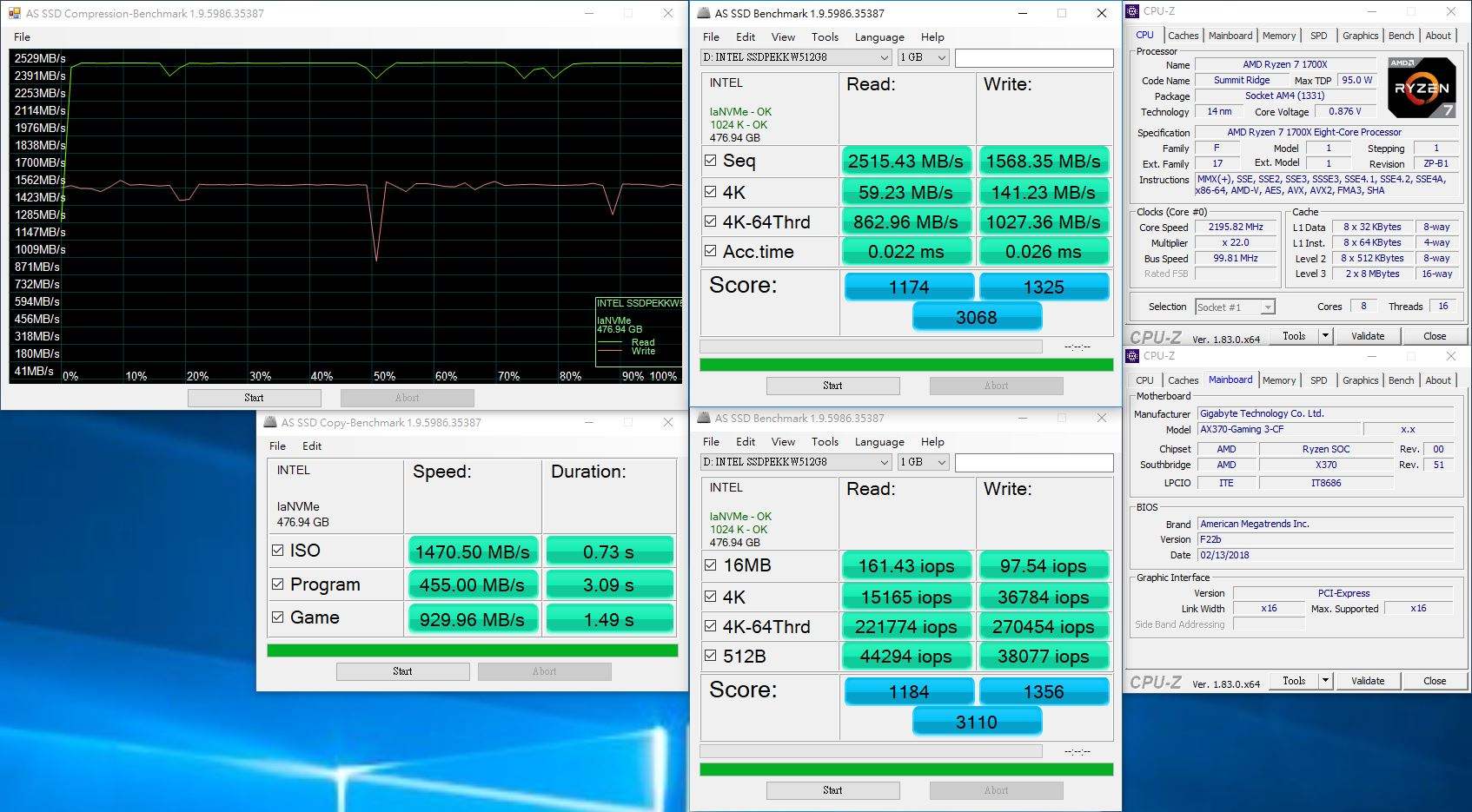Click the AX370-Gaming 3-CF model field
Viewport: 1472px width, 812px height.
point(1278,429)
